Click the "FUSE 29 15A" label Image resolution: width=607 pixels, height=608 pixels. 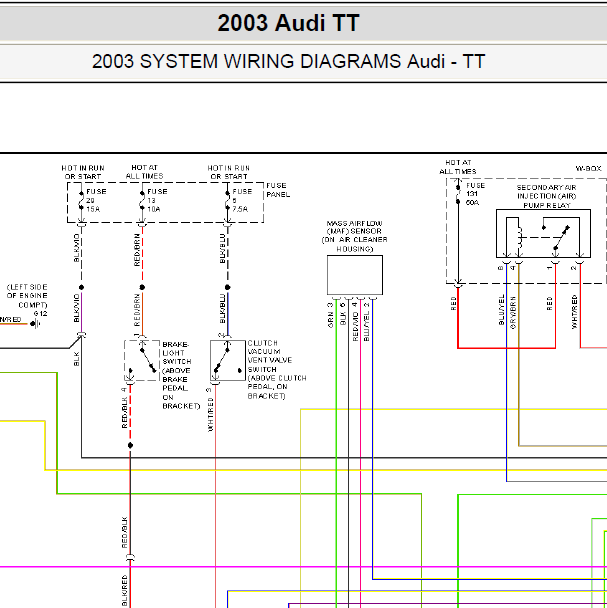click(96, 200)
